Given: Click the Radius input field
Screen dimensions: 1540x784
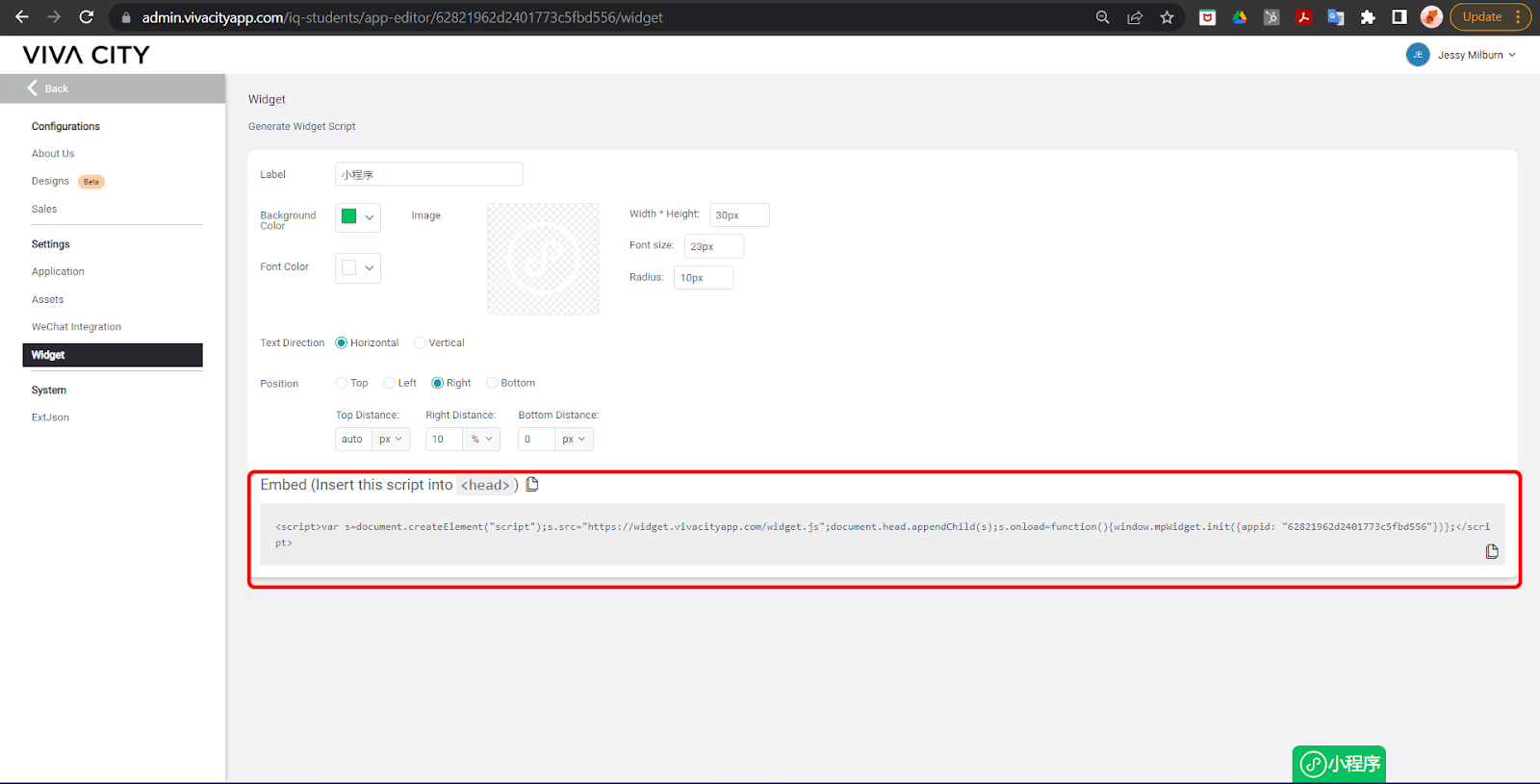Looking at the screenshot, I should (x=704, y=278).
